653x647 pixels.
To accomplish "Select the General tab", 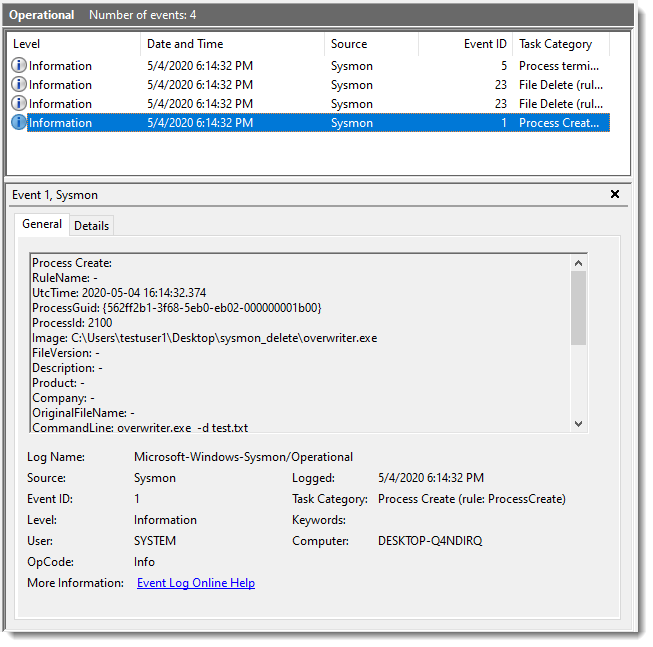I will pos(42,225).
